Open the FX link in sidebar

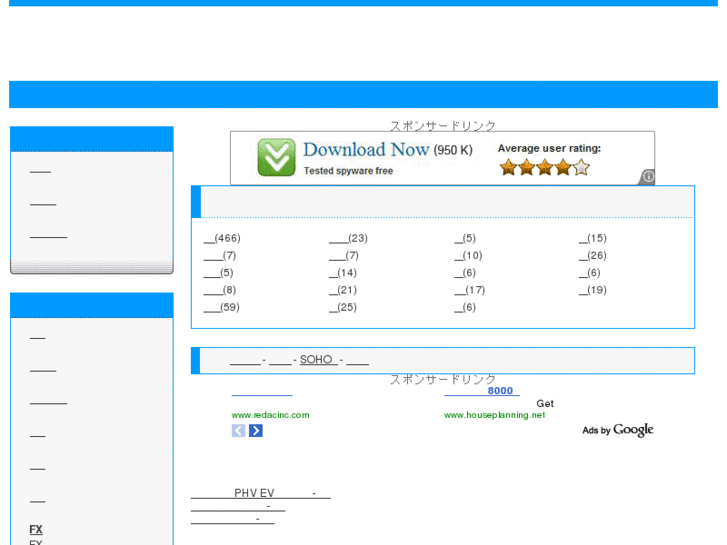[x=36, y=529]
